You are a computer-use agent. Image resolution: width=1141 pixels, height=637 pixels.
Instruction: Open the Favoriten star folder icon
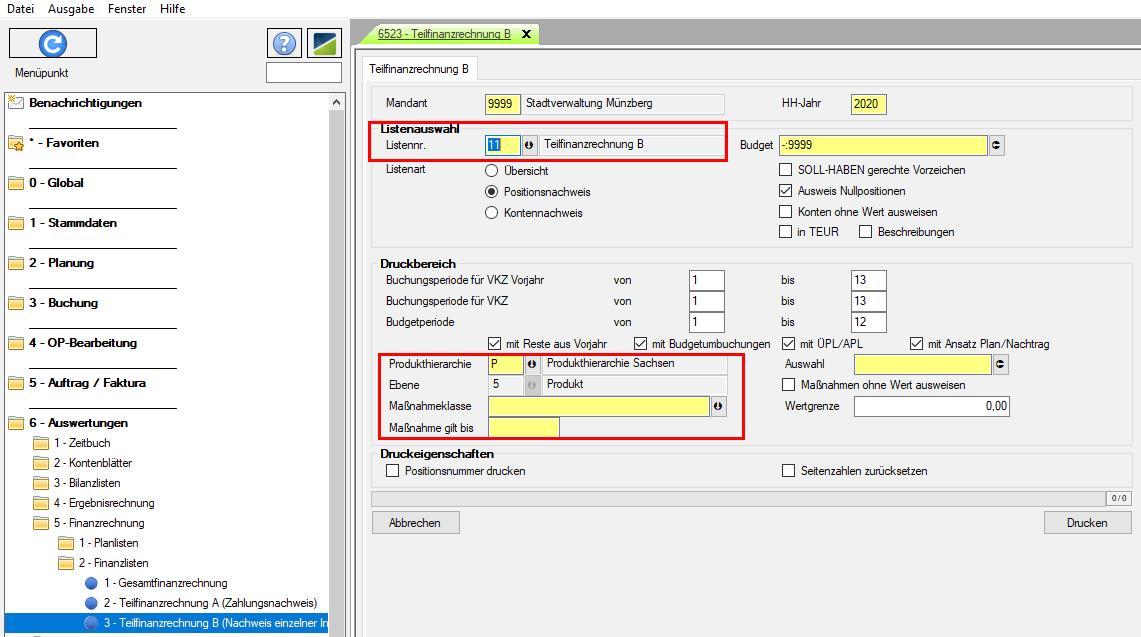pos(15,143)
